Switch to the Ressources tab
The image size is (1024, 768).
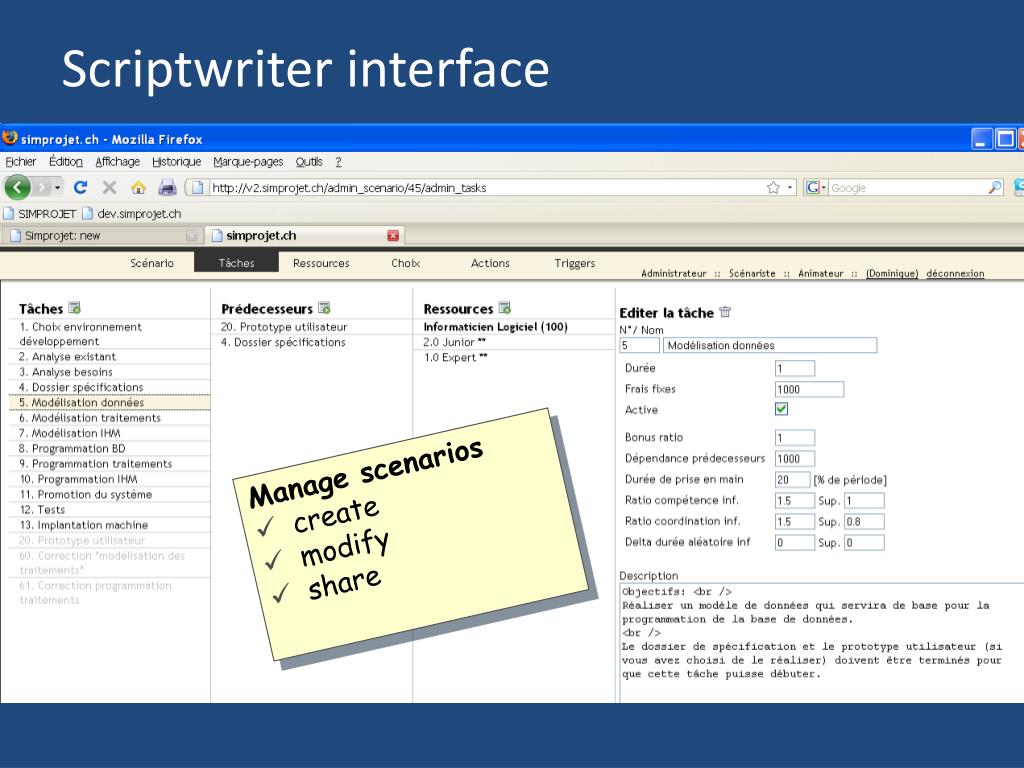pyautogui.click(x=321, y=263)
